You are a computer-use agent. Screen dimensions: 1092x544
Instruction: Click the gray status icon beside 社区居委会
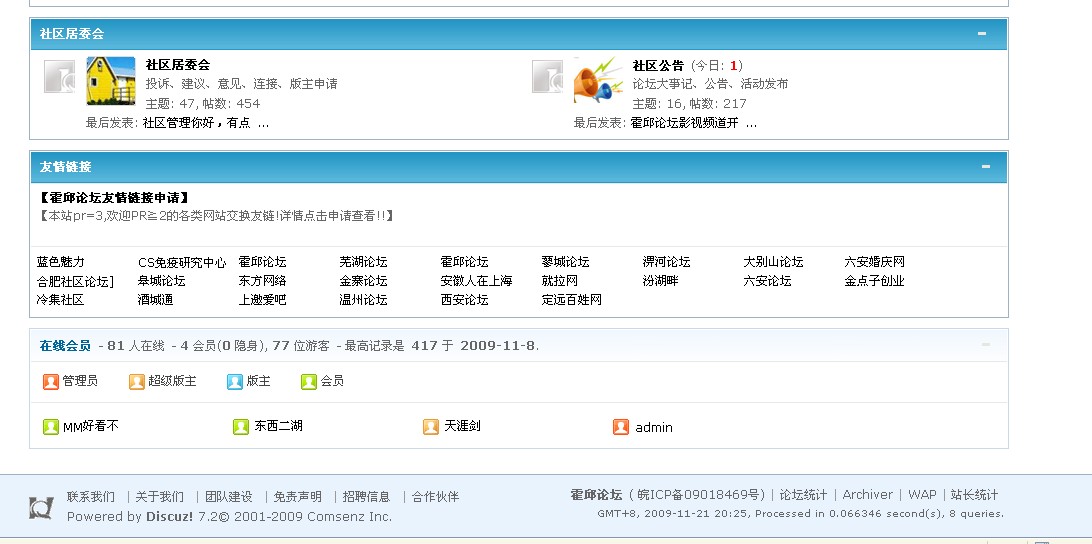(x=59, y=77)
